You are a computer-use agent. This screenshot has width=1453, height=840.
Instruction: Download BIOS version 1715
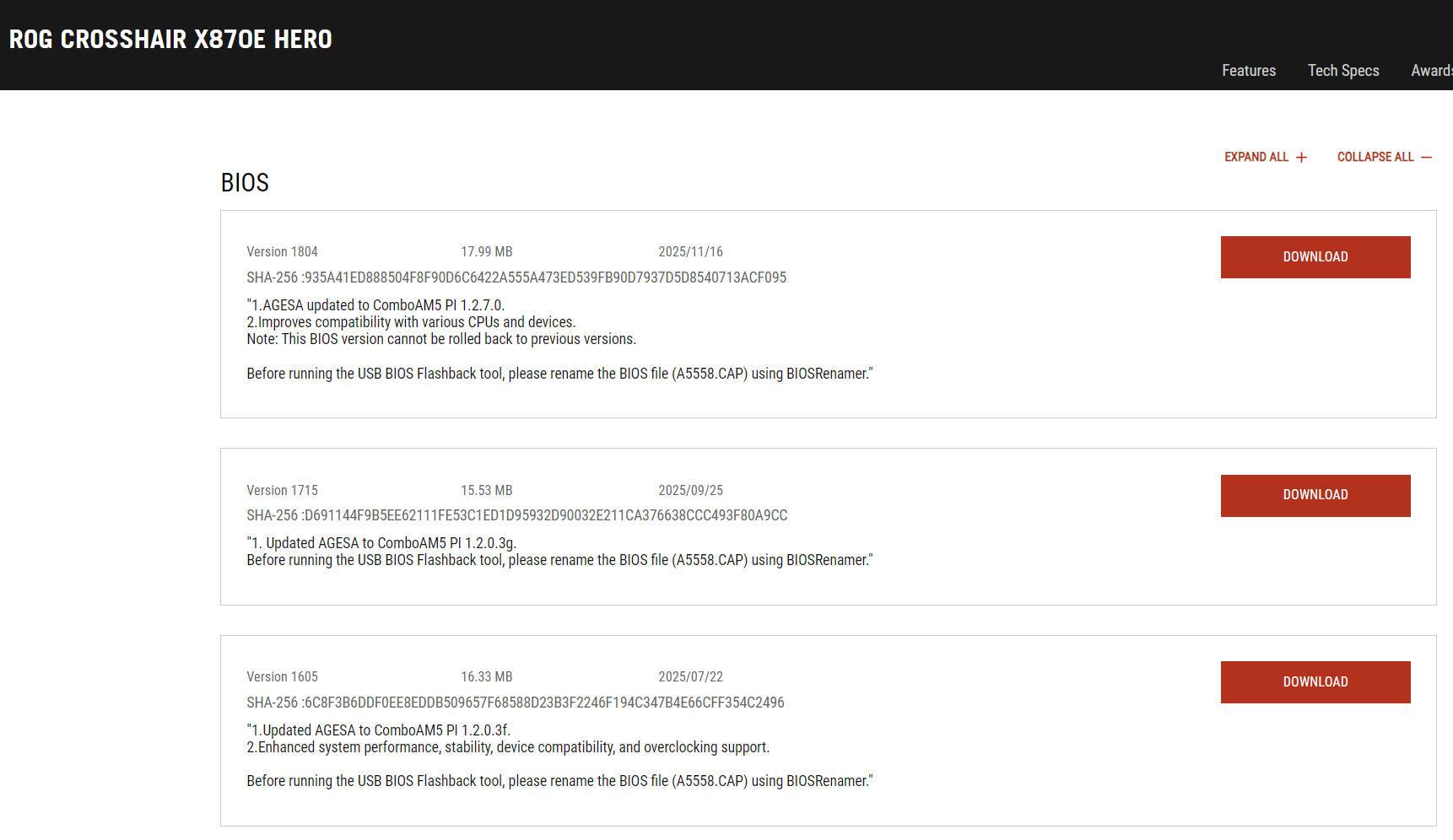(x=1315, y=495)
